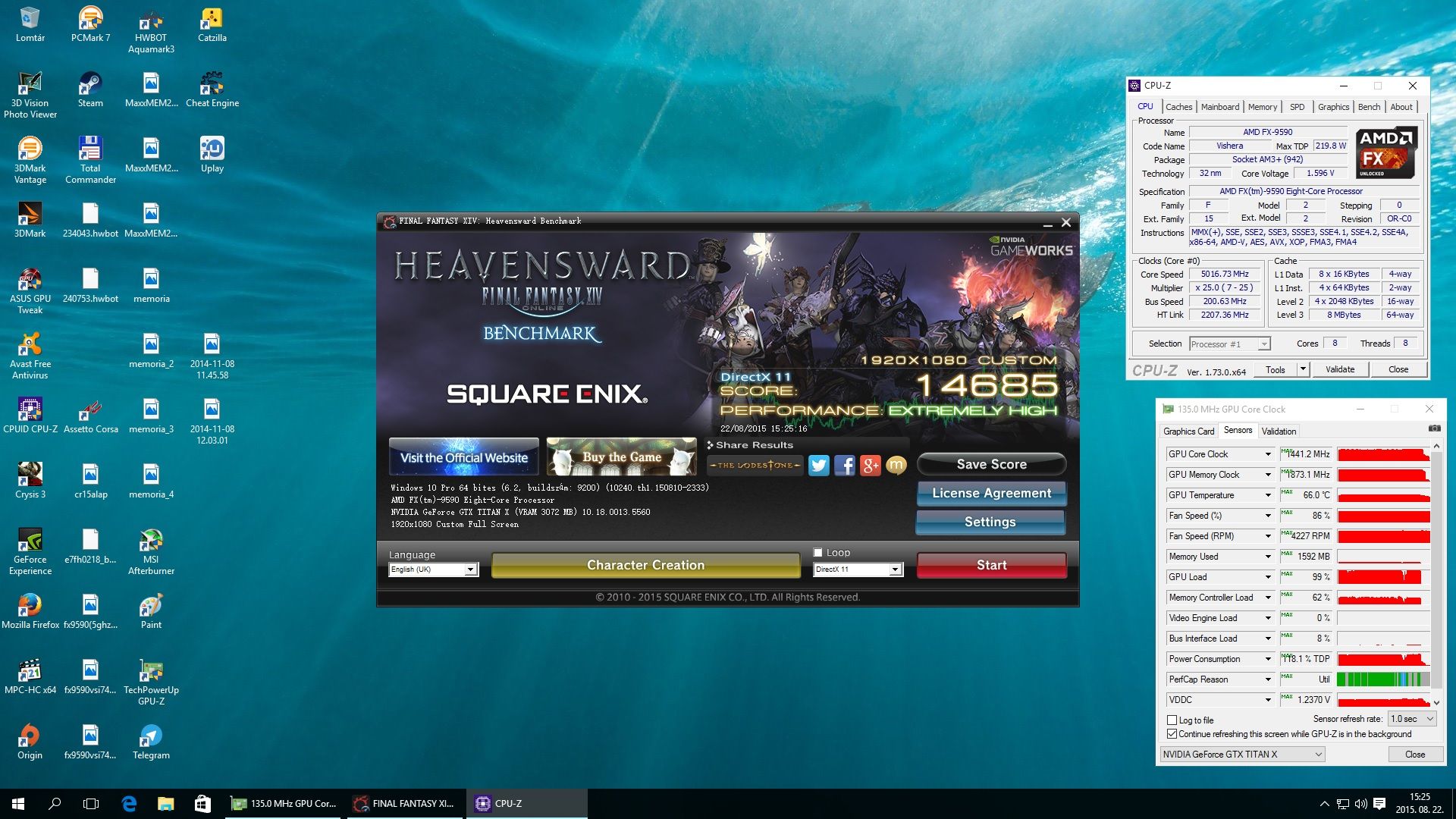This screenshot has height=819, width=1456.
Task: Click GPU Load sensor graph
Action: point(1383,577)
